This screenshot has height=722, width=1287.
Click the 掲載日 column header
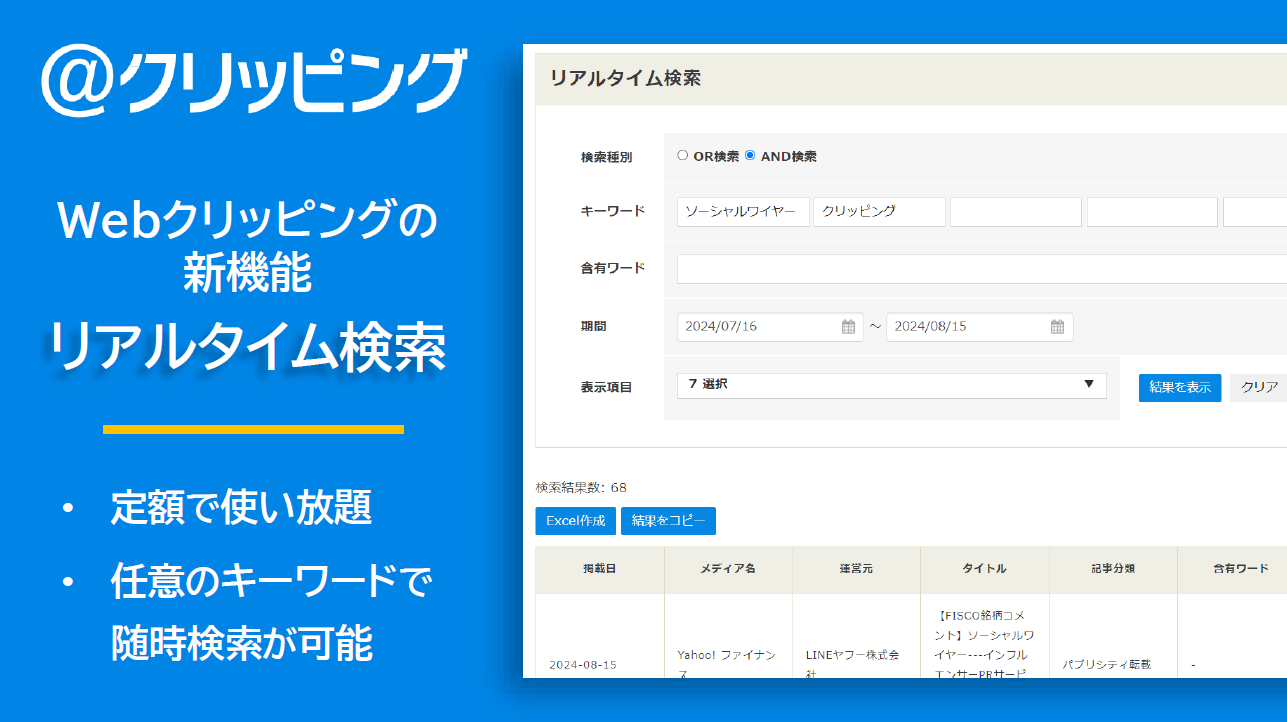point(599,569)
